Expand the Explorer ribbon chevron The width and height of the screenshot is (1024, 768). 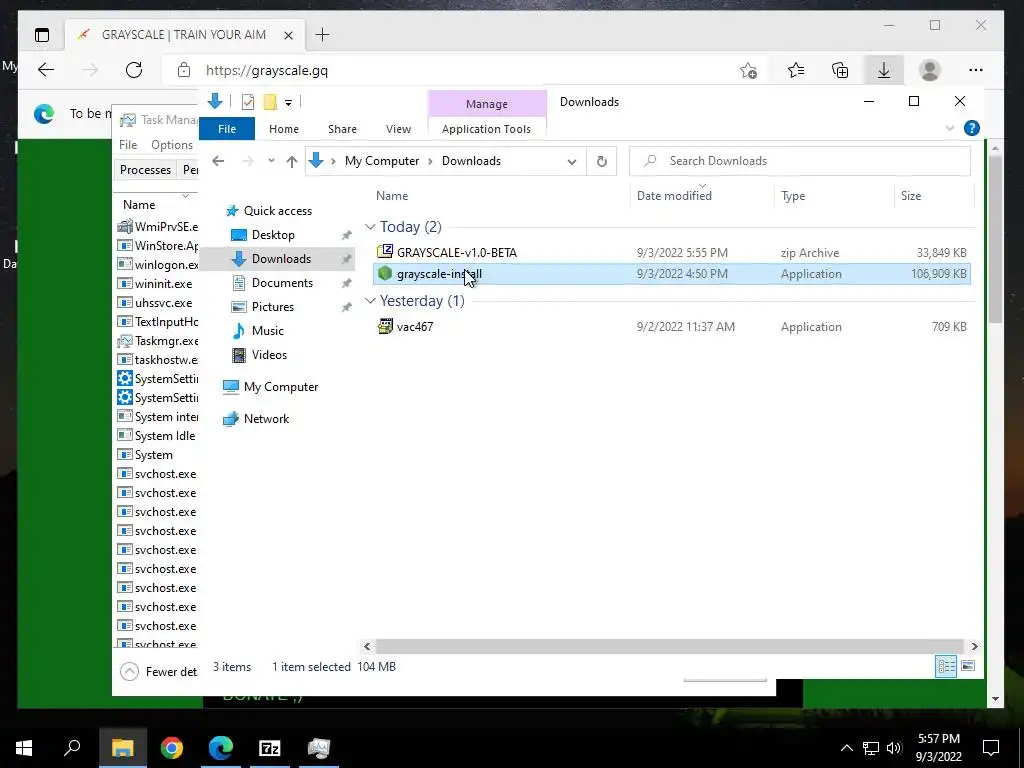(950, 129)
